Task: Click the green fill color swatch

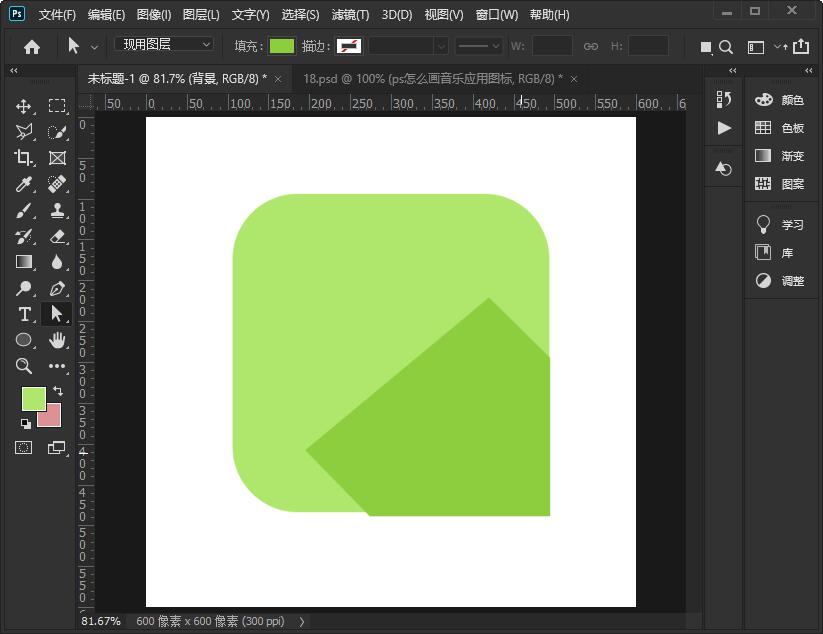Action: [282, 46]
